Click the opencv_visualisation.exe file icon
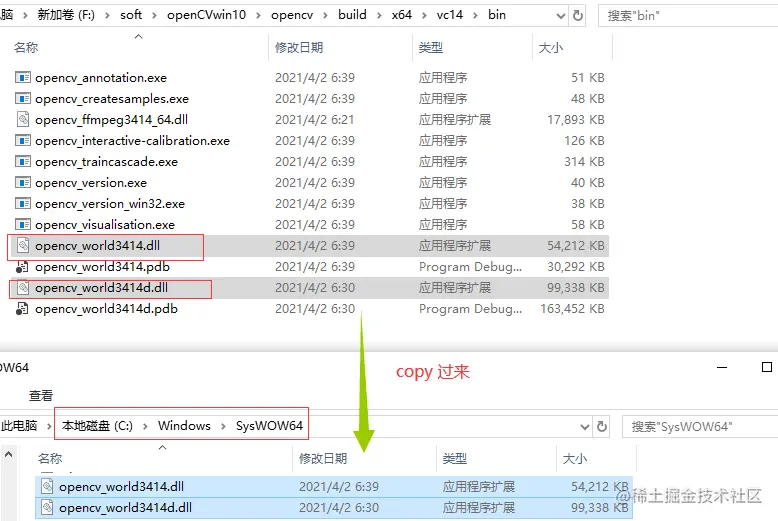The height and width of the screenshot is (521, 778). (23, 224)
